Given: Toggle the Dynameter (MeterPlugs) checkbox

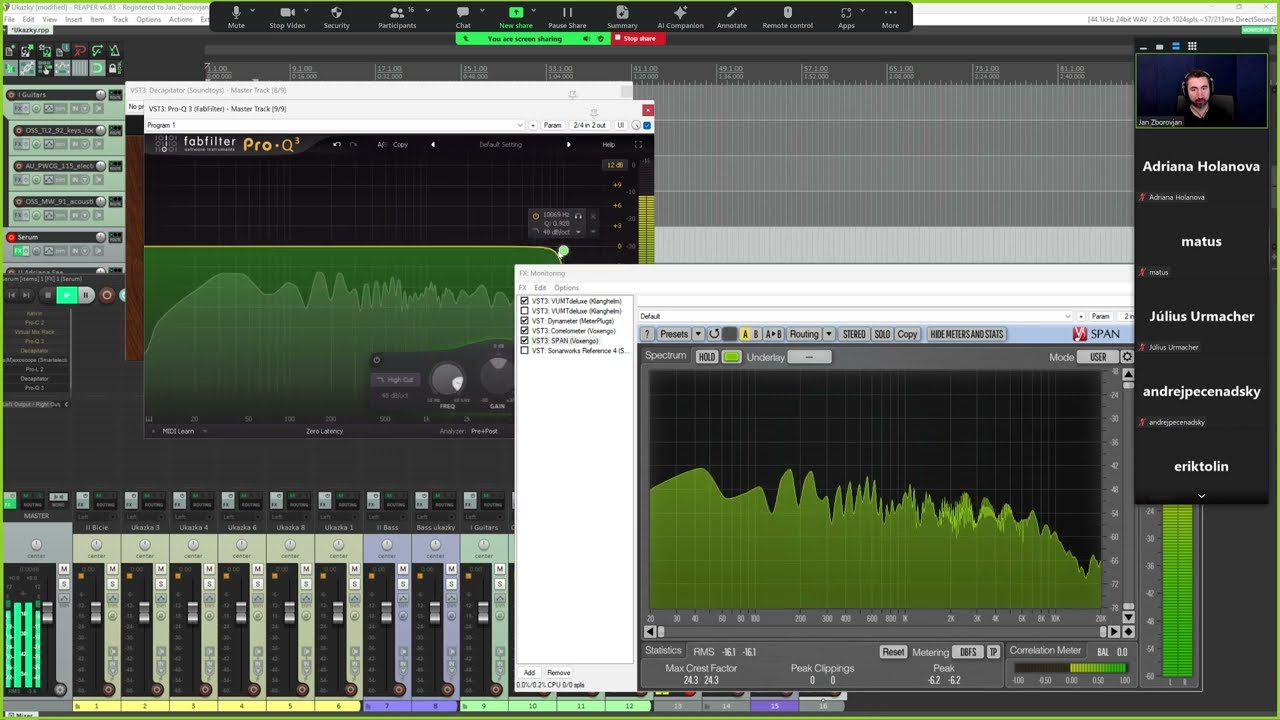Looking at the screenshot, I should 525,321.
